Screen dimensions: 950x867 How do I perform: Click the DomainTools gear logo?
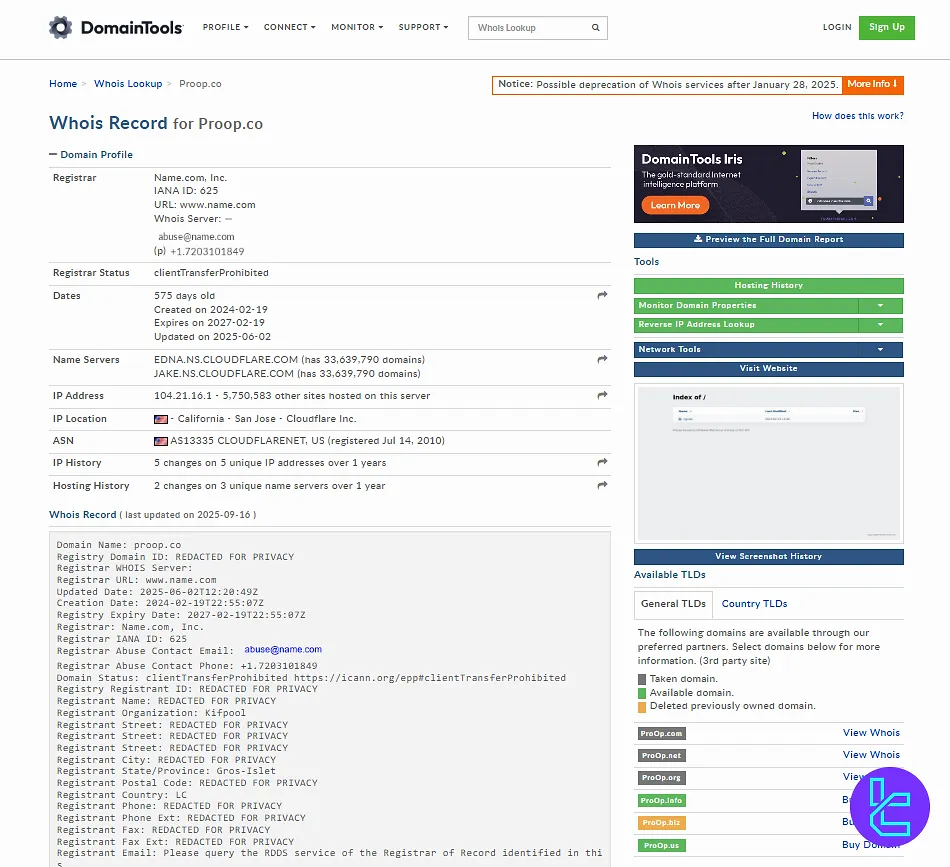pyautogui.click(x=60, y=27)
